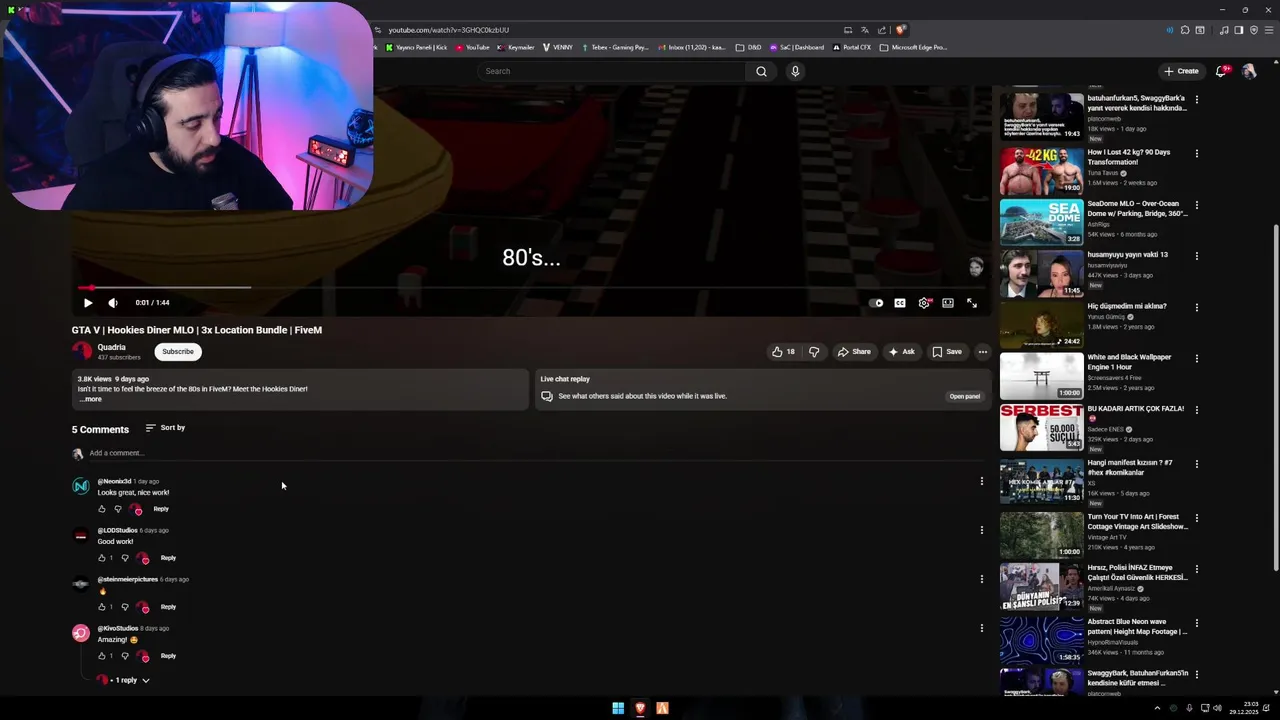Reply to @LODStudios's comment

click(x=168, y=558)
